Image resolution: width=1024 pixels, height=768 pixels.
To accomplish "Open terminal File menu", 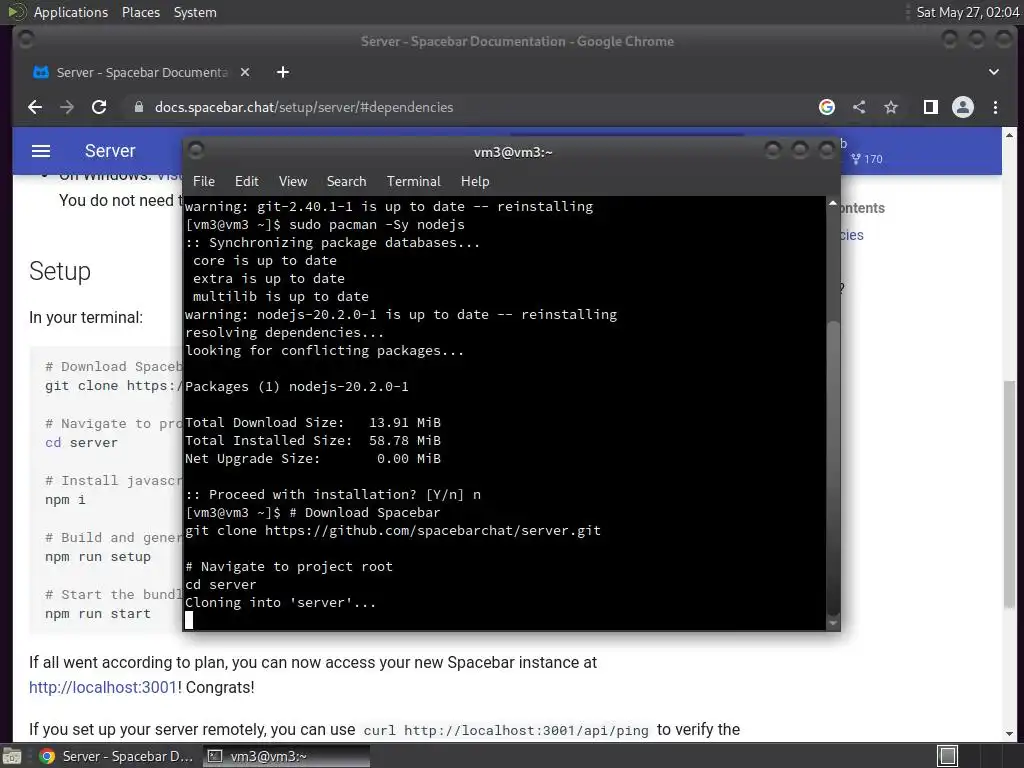I will (204, 181).
